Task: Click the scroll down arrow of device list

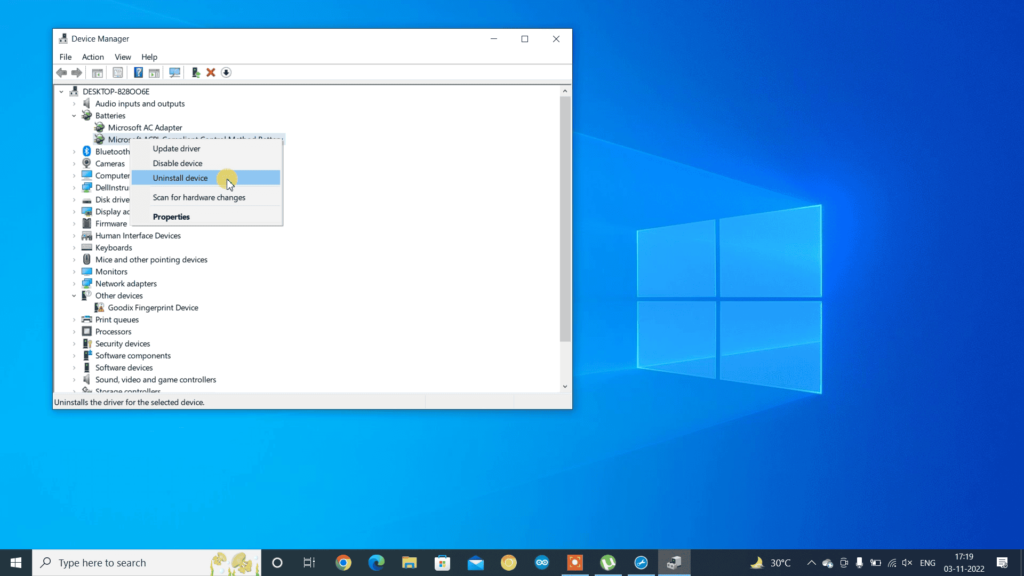Action: pyautogui.click(x=565, y=387)
